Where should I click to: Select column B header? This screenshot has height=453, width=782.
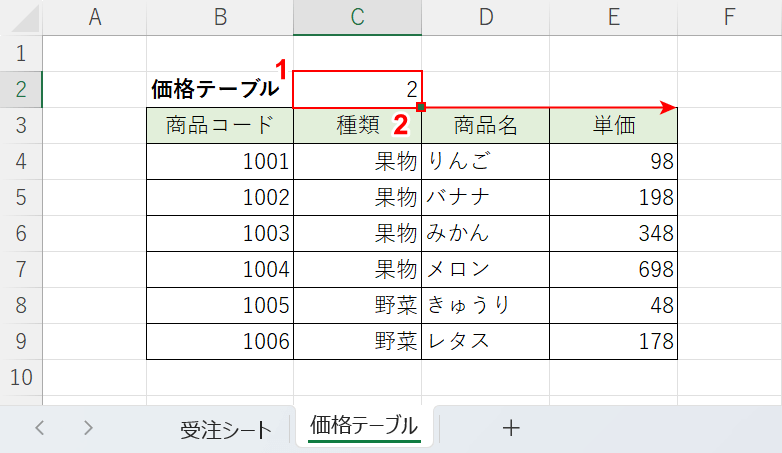point(220,17)
